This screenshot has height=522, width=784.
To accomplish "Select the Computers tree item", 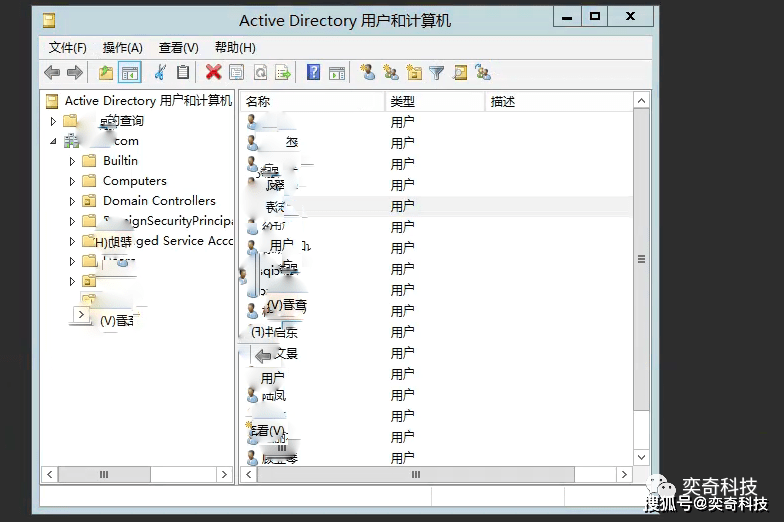I will tap(134, 180).
